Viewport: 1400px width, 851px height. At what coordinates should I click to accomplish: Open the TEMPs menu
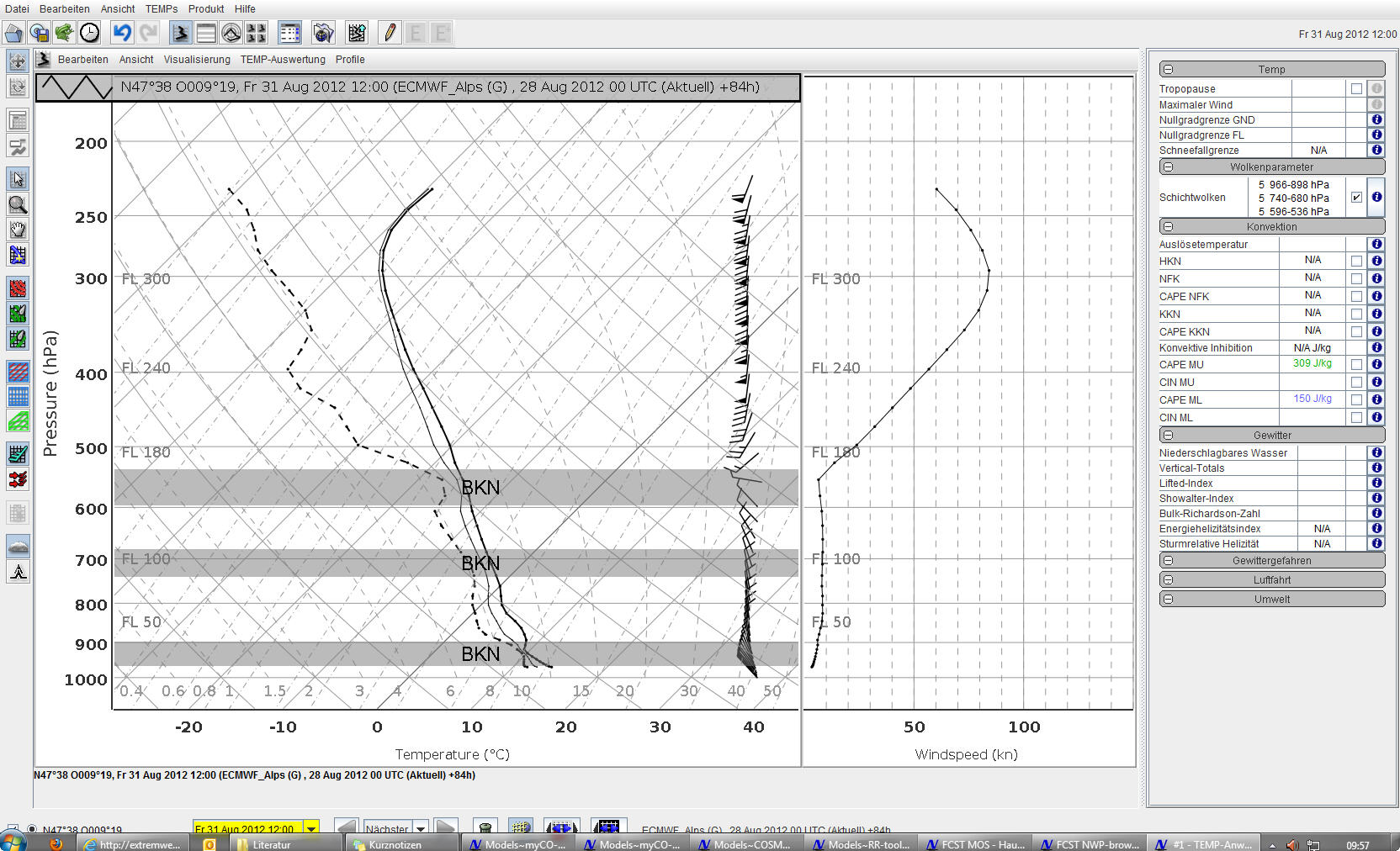(162, 9)
